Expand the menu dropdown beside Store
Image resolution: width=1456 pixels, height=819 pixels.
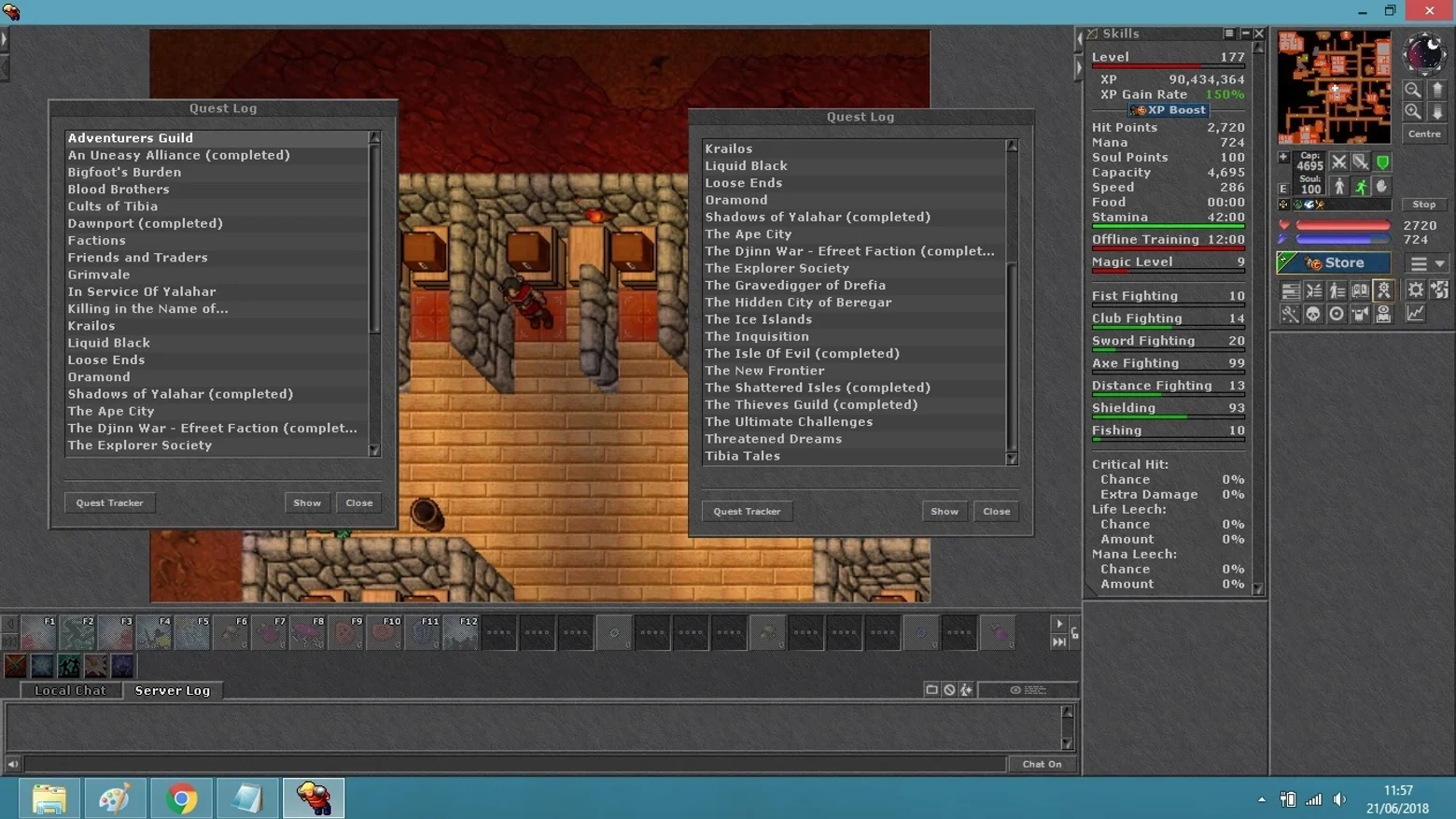1428,263
